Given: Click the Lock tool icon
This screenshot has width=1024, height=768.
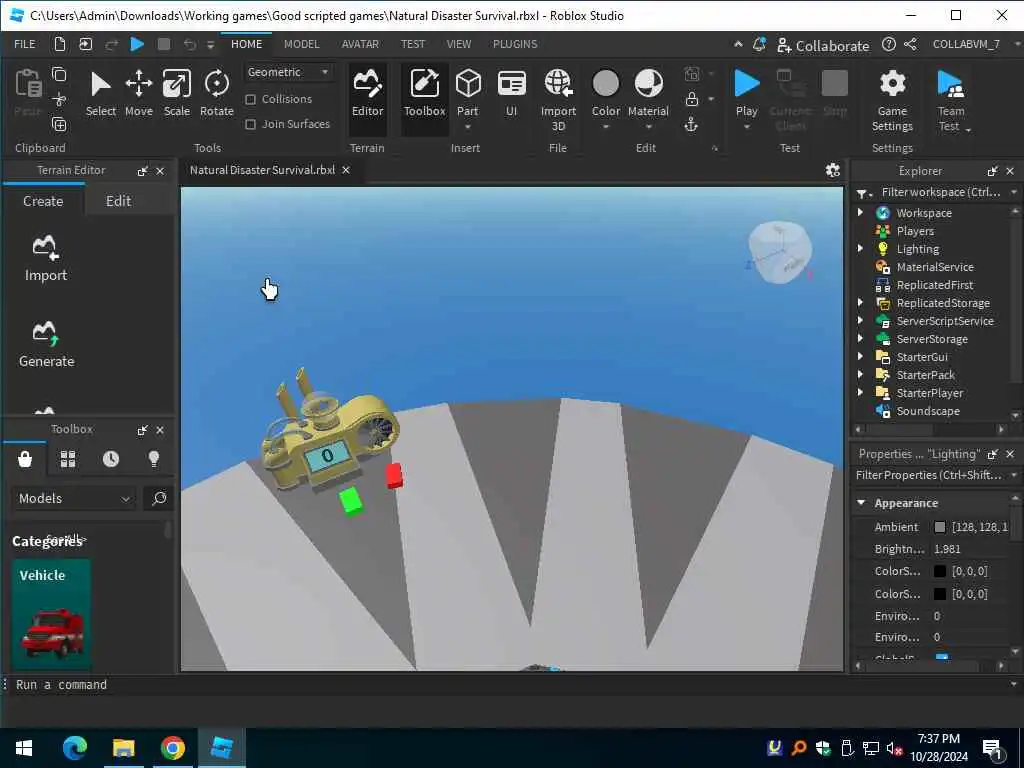Looking at the screenshot, I should (692, 99).
